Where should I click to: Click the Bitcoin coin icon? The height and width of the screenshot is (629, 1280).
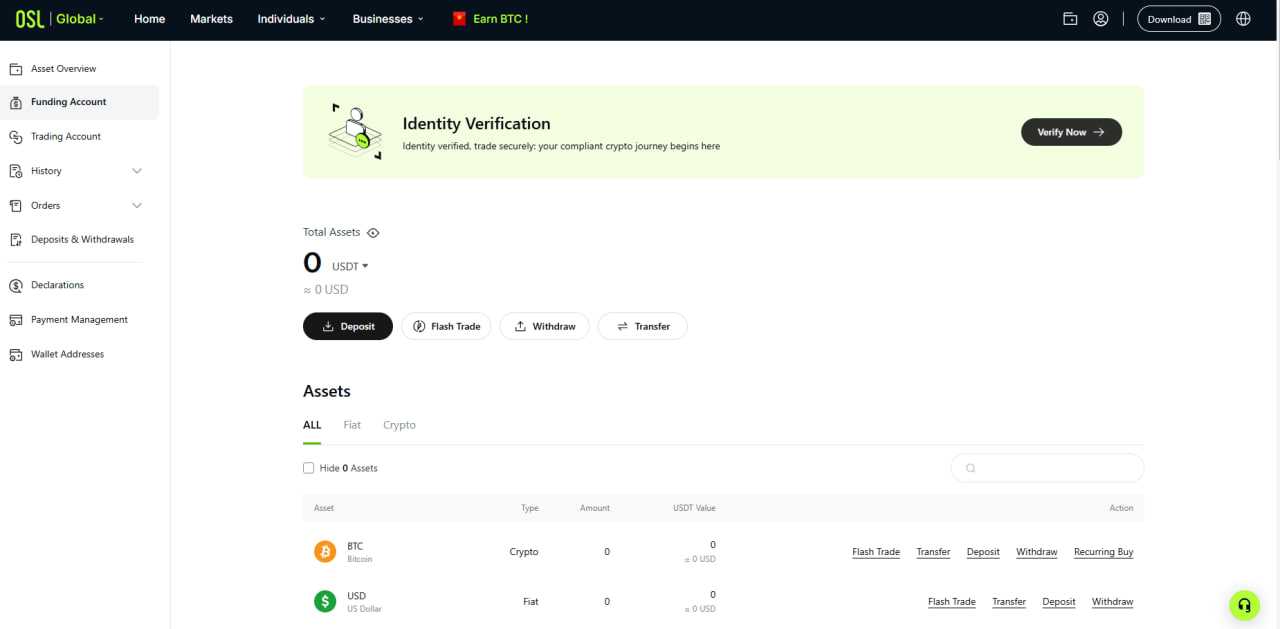coord(325,552)
